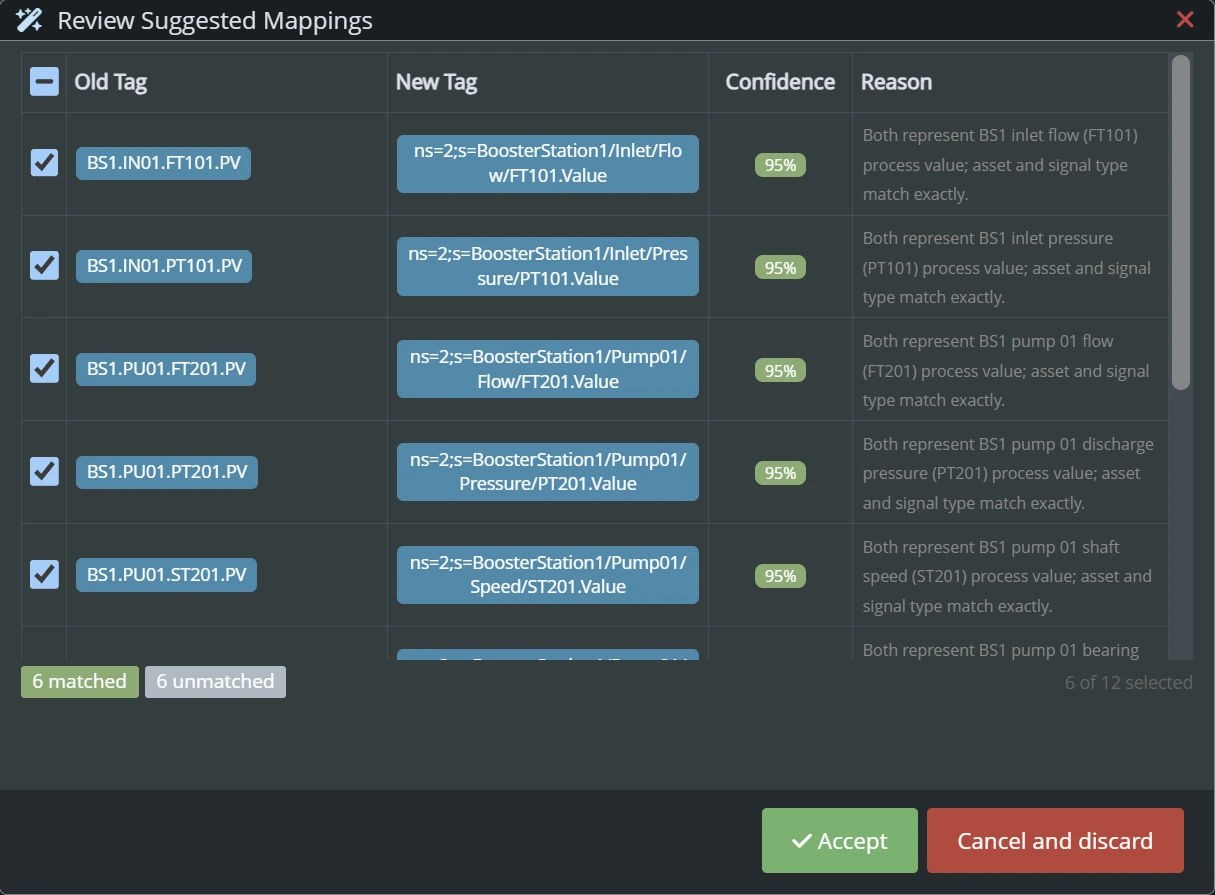This screenshot has width=1215, height=895.
Task: Uncheck the BS1.PU01.PT201.PV row checkbox
Action: [x=44, y=472]
